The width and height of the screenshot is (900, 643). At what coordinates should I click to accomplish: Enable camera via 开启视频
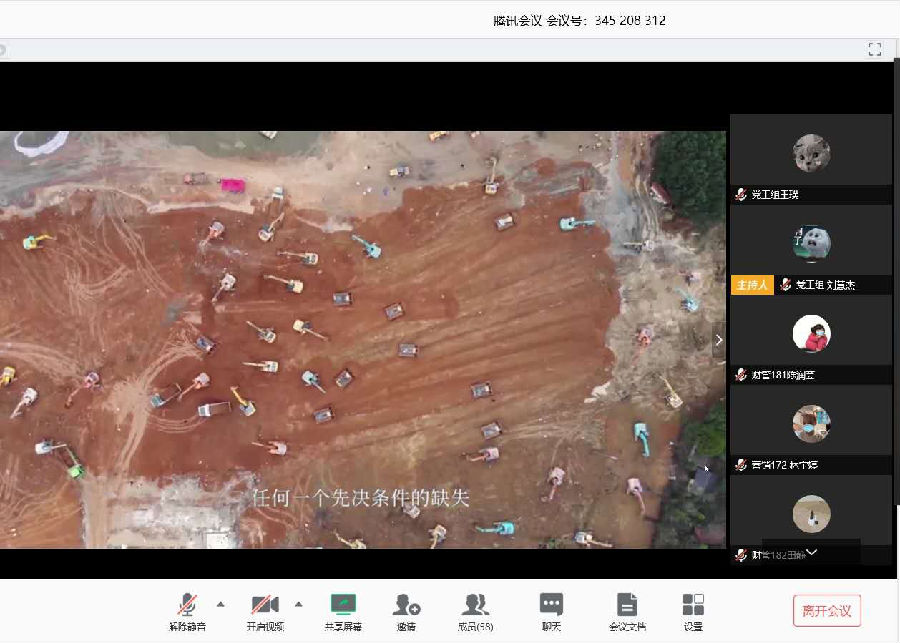(x=265, y=605)
